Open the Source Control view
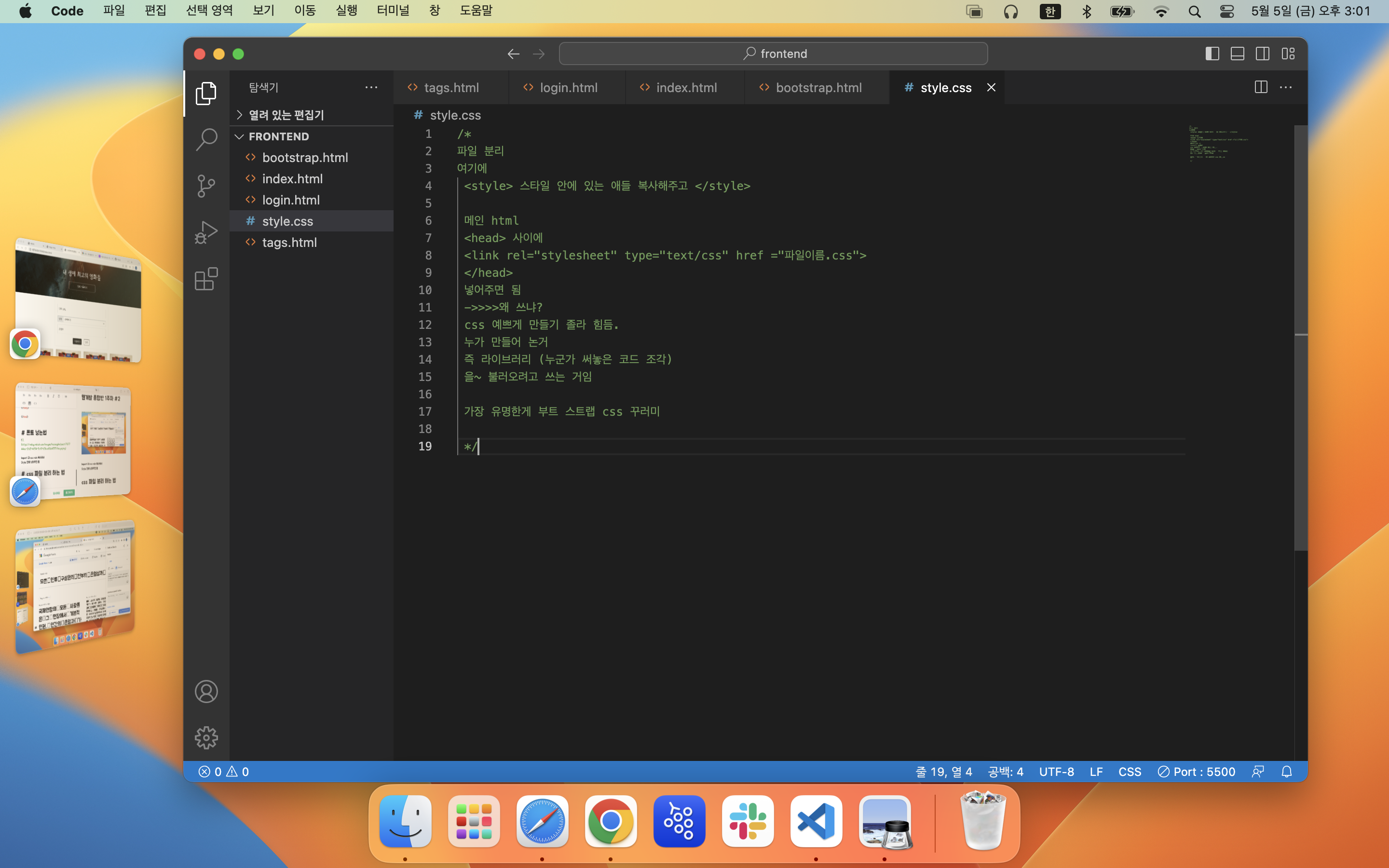Viewport: 1389px width, 868px height. (206, 186)
